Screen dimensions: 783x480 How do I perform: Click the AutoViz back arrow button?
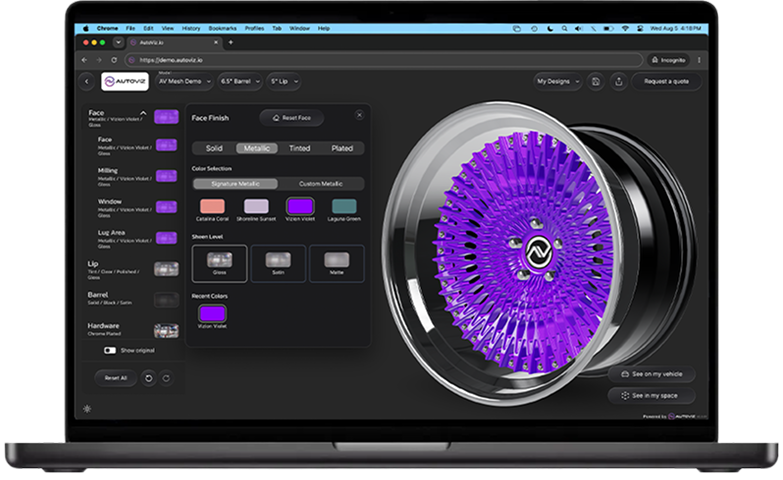[86, 81]
